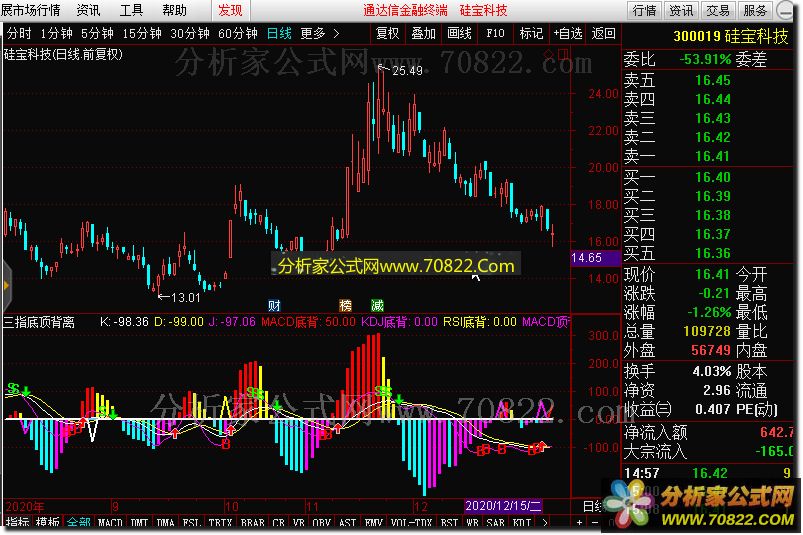
Task: Switch to the VOL-TDX indicator
Action: pyautogui.click(x=411, y=523)
